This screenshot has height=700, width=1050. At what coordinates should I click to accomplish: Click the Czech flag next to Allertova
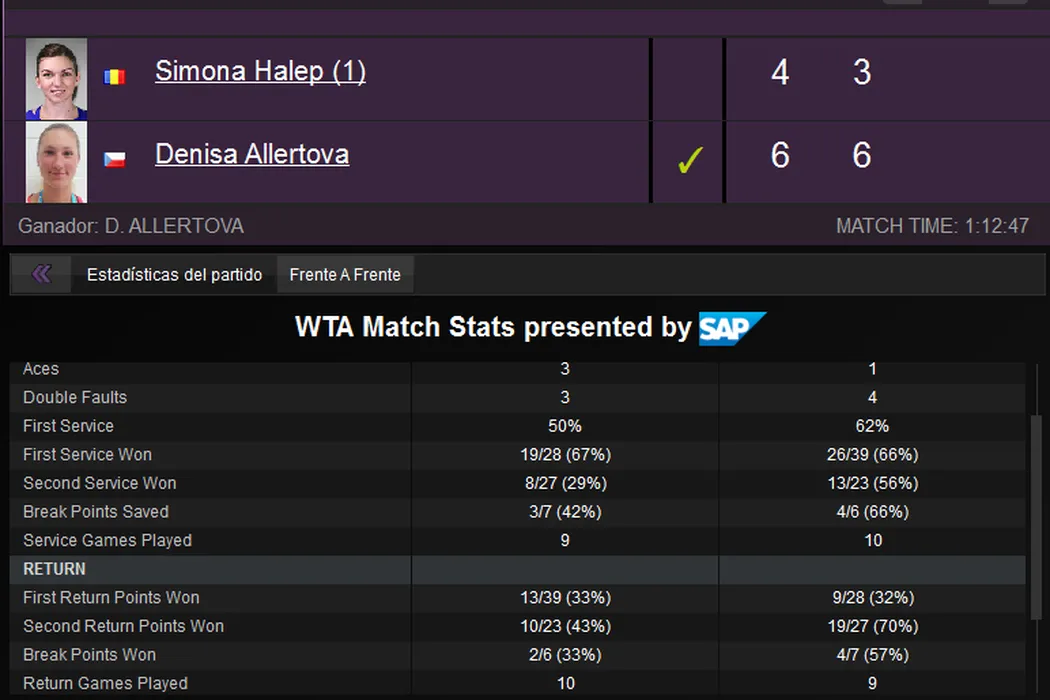[115, 159]
